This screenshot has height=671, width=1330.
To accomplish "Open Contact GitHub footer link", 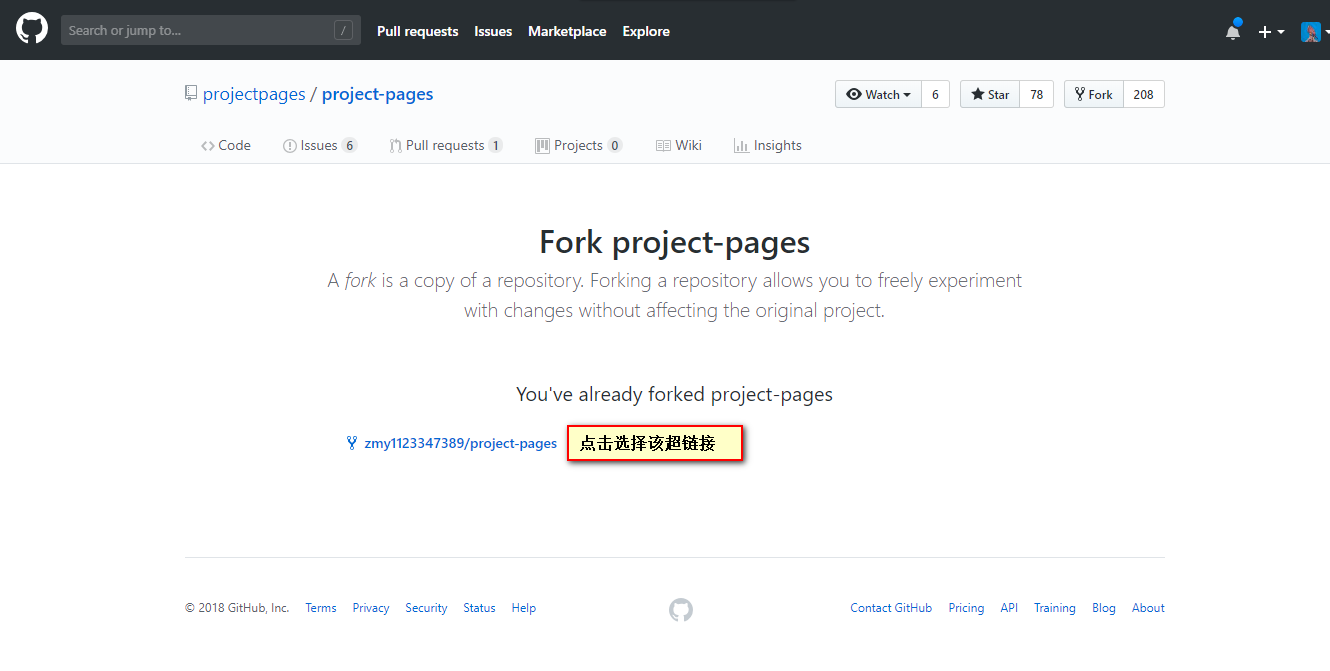I will (x=890, y=608).
